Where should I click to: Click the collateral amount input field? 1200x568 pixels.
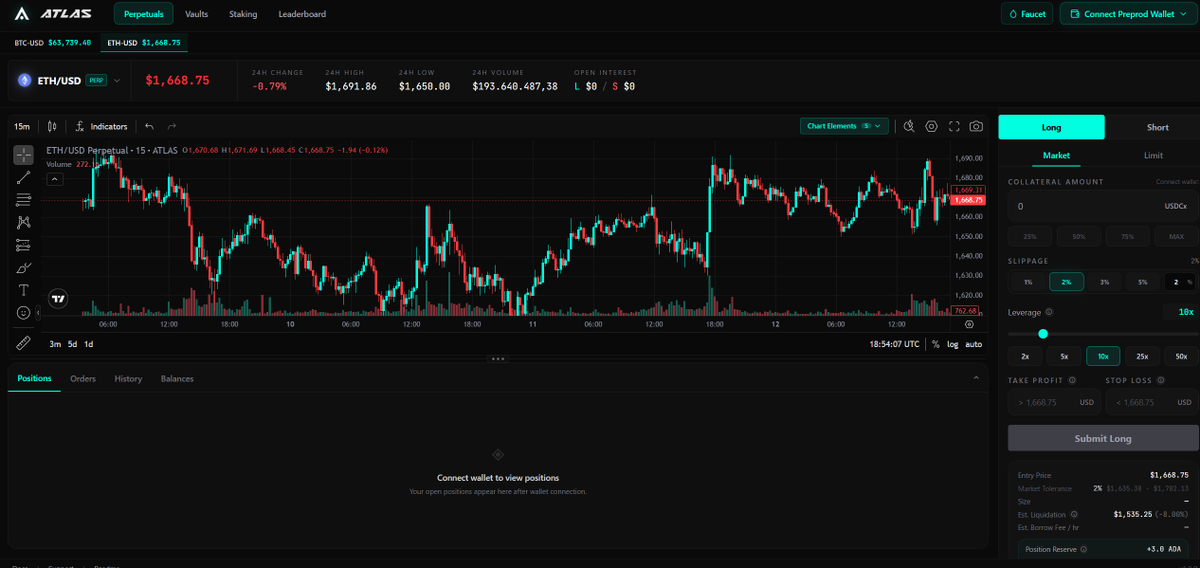click(x=1103, y=206)
